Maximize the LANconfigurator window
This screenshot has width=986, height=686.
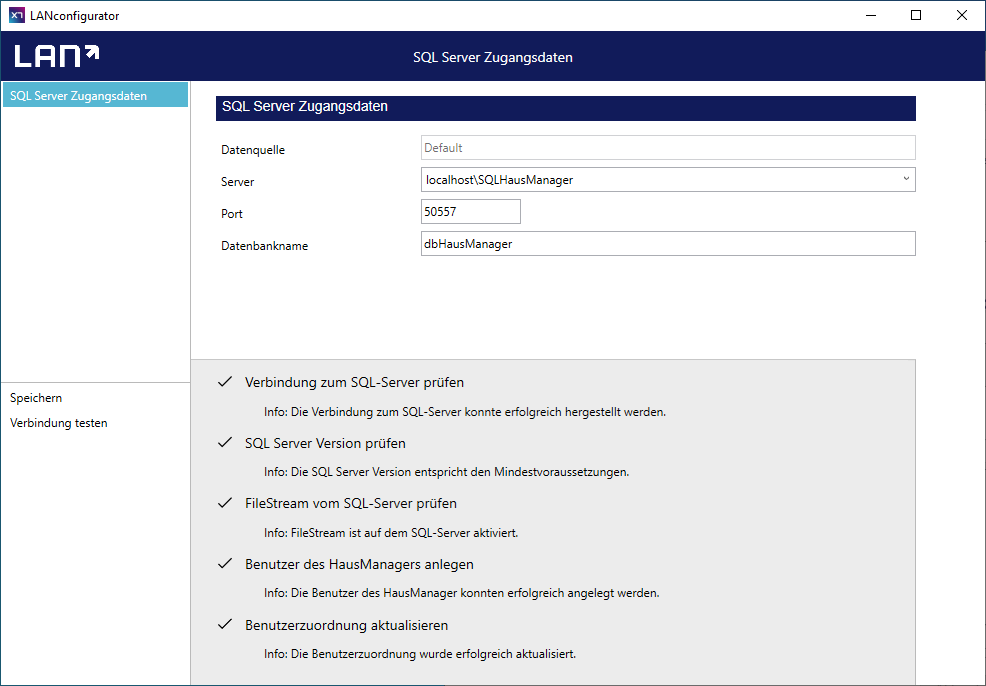[915, 15]
